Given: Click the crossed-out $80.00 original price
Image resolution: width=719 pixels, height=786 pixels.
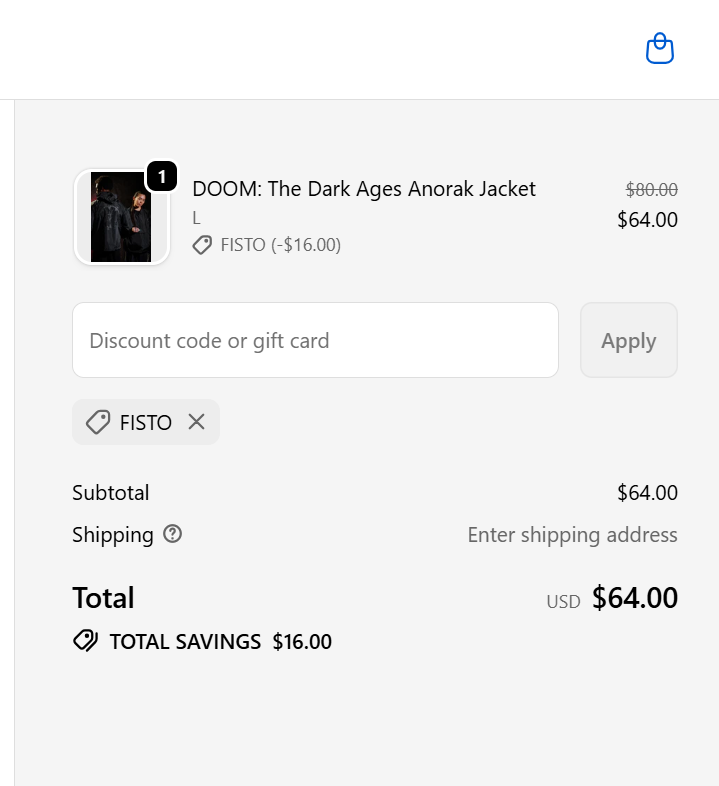Looking at the screenshot, I should coord(651,189).
